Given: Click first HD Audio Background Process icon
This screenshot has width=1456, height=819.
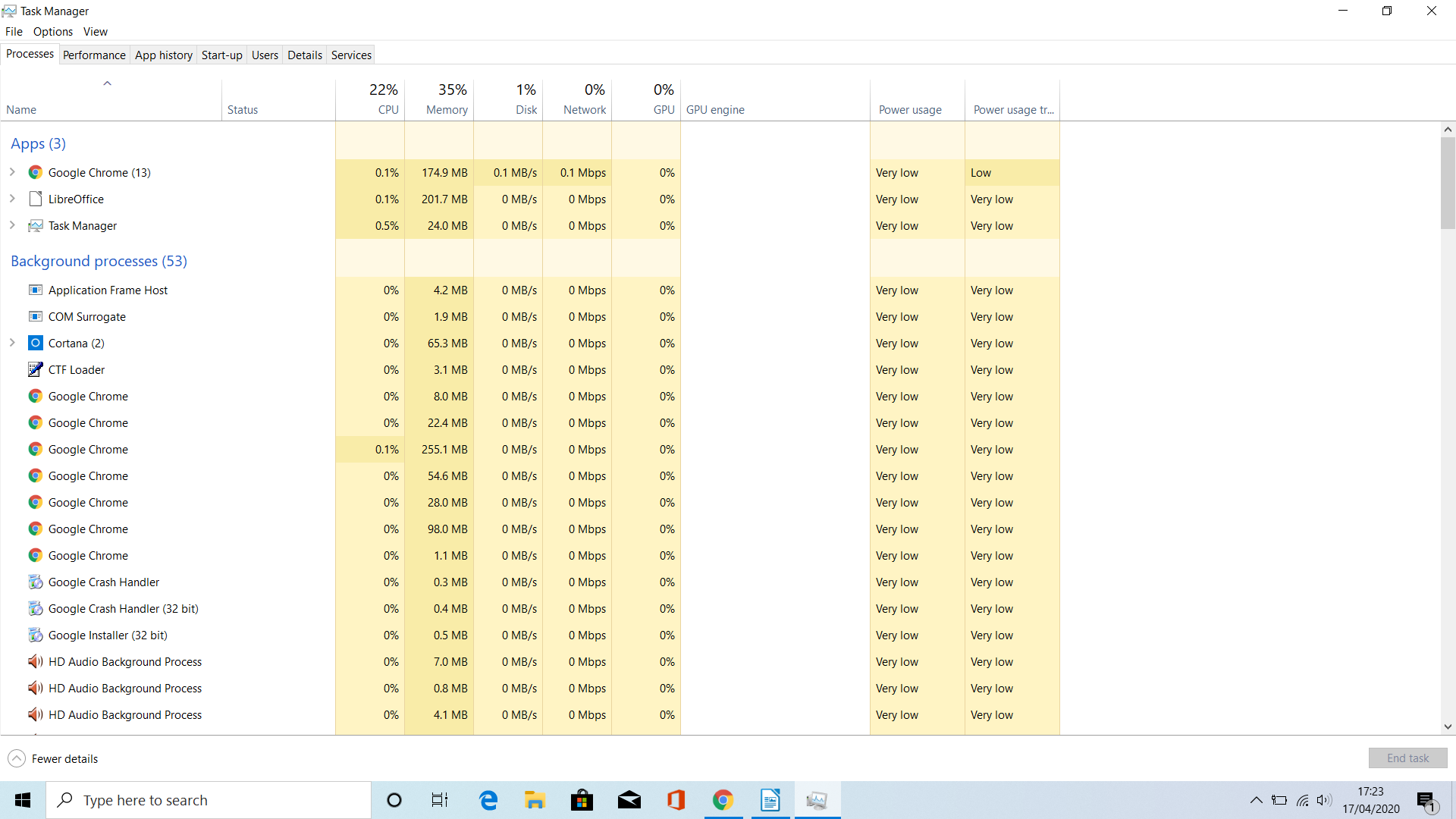Looking at the screenshot, I should [x=35, y=661].
